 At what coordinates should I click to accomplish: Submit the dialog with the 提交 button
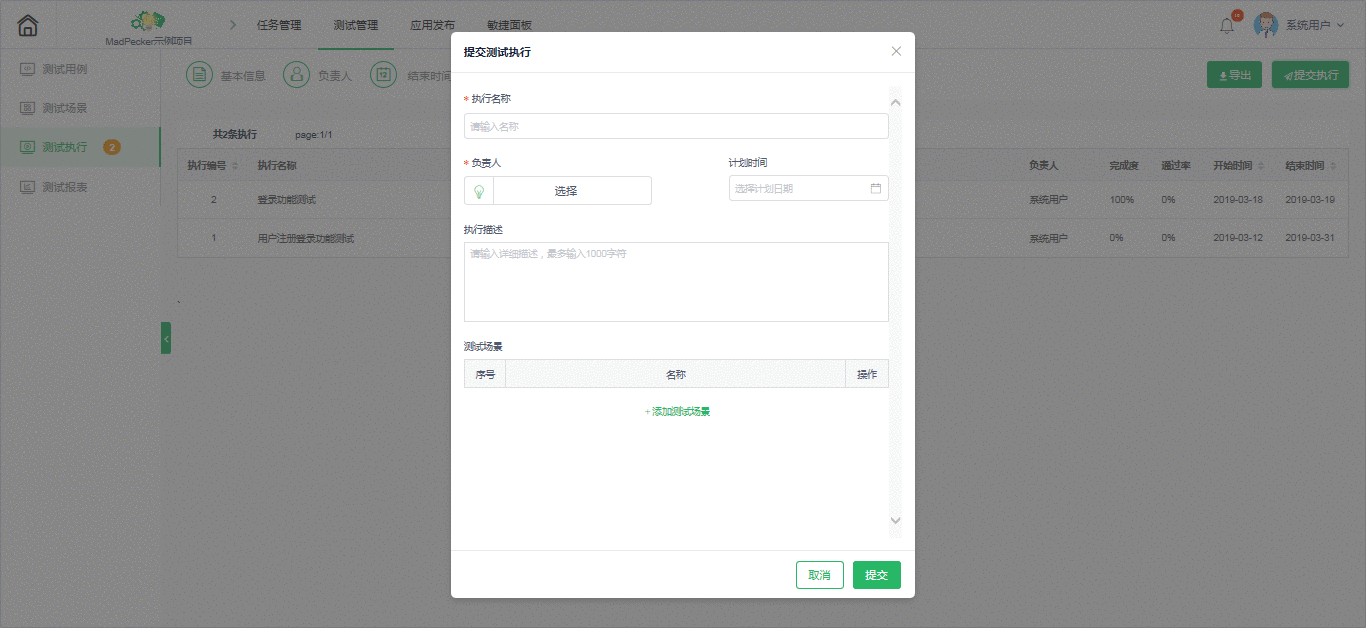point(876,575)
